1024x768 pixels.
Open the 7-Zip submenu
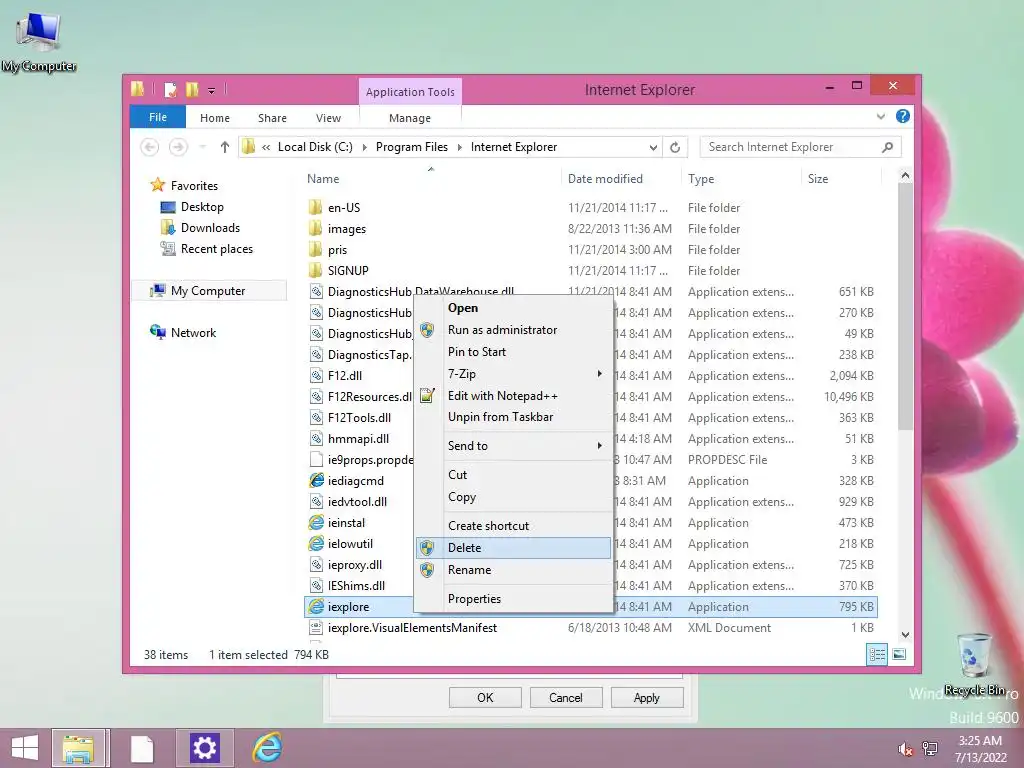(513, 374)
